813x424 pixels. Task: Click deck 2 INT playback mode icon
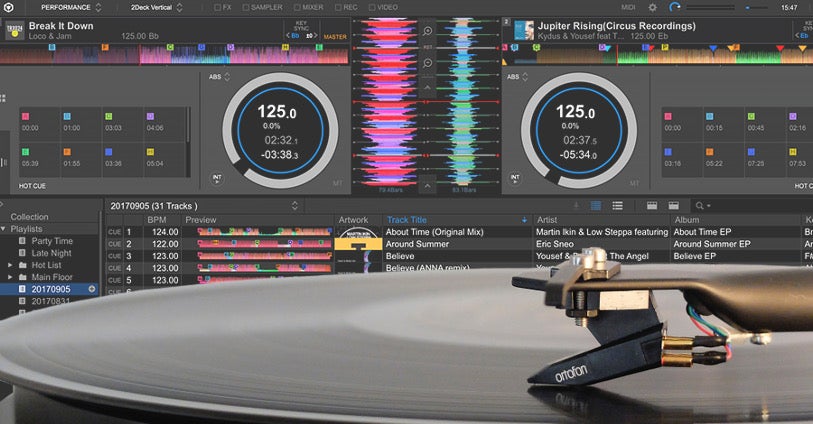[515, 178]
